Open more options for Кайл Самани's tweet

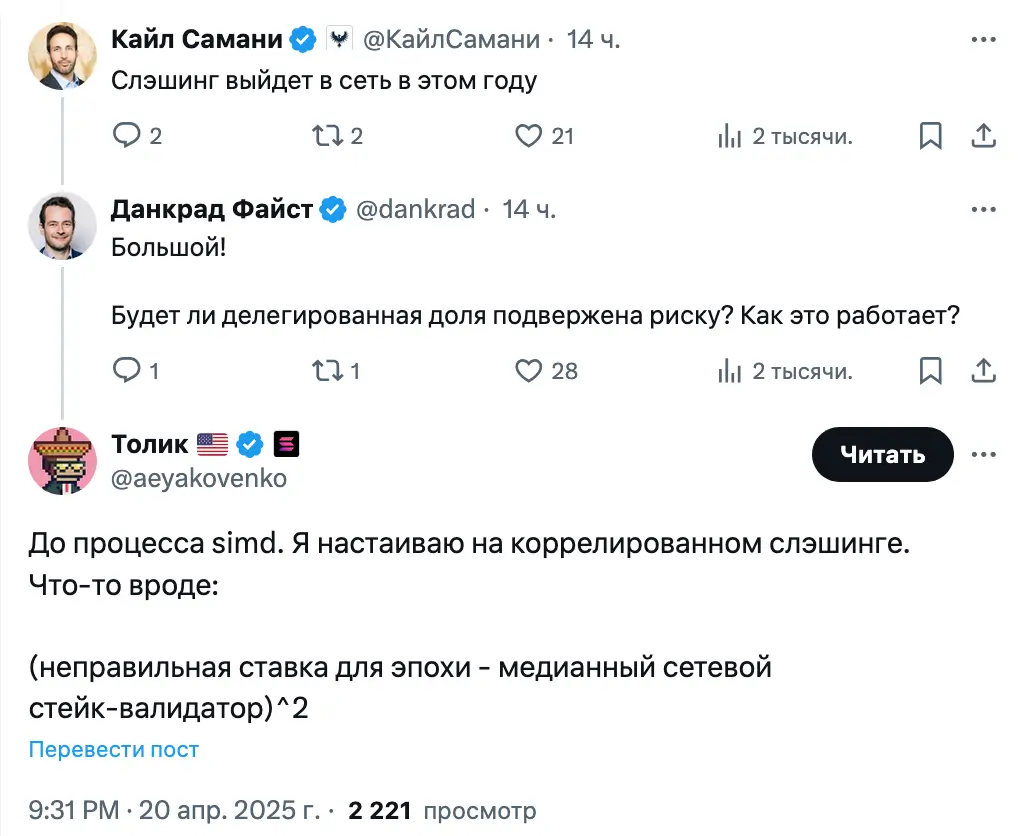[x=984, y=40]
